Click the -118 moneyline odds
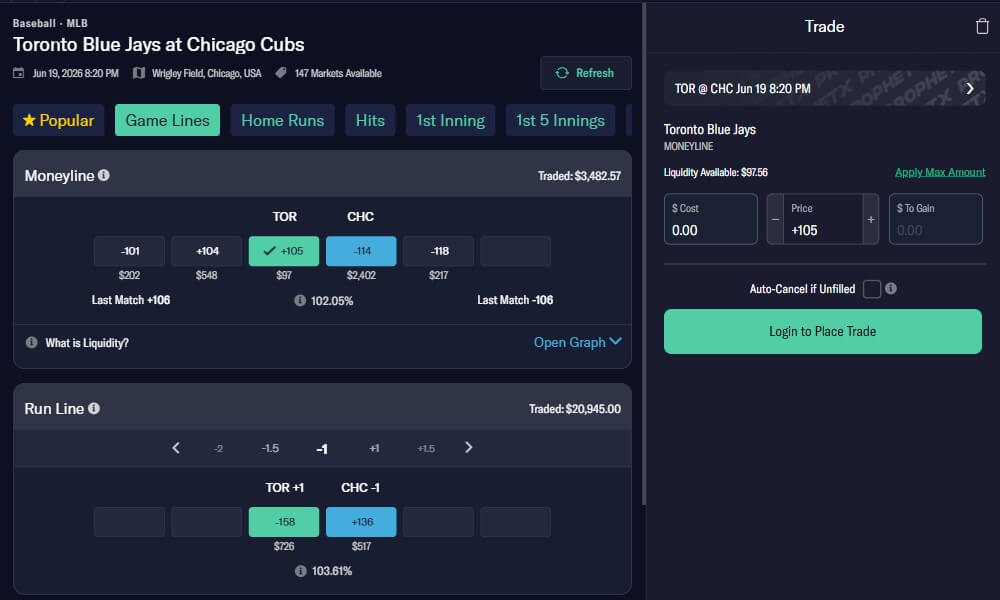This screenshot has height=600, width=1000. click(438, 251)
